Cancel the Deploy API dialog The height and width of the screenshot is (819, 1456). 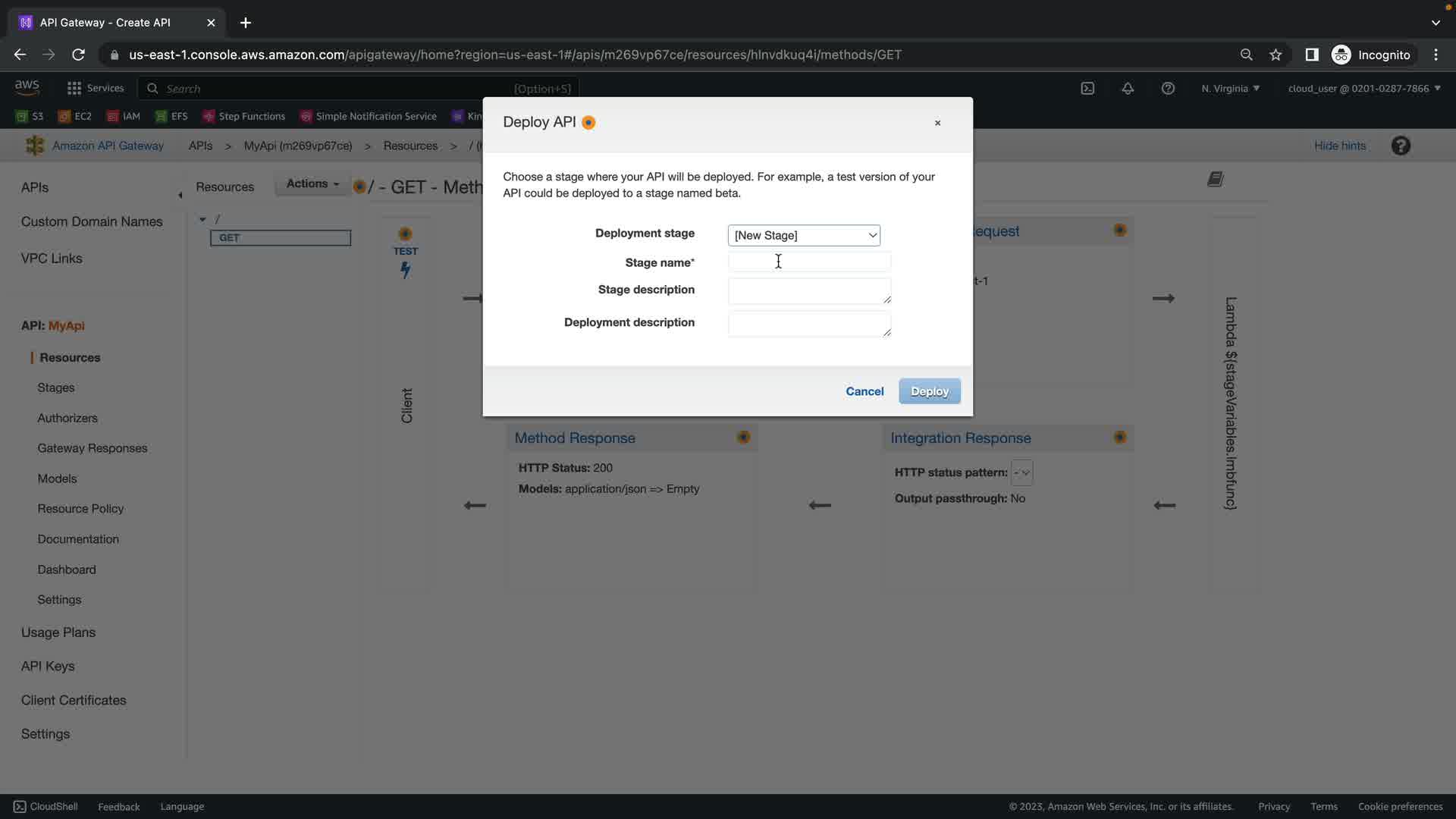coord(864,391)
